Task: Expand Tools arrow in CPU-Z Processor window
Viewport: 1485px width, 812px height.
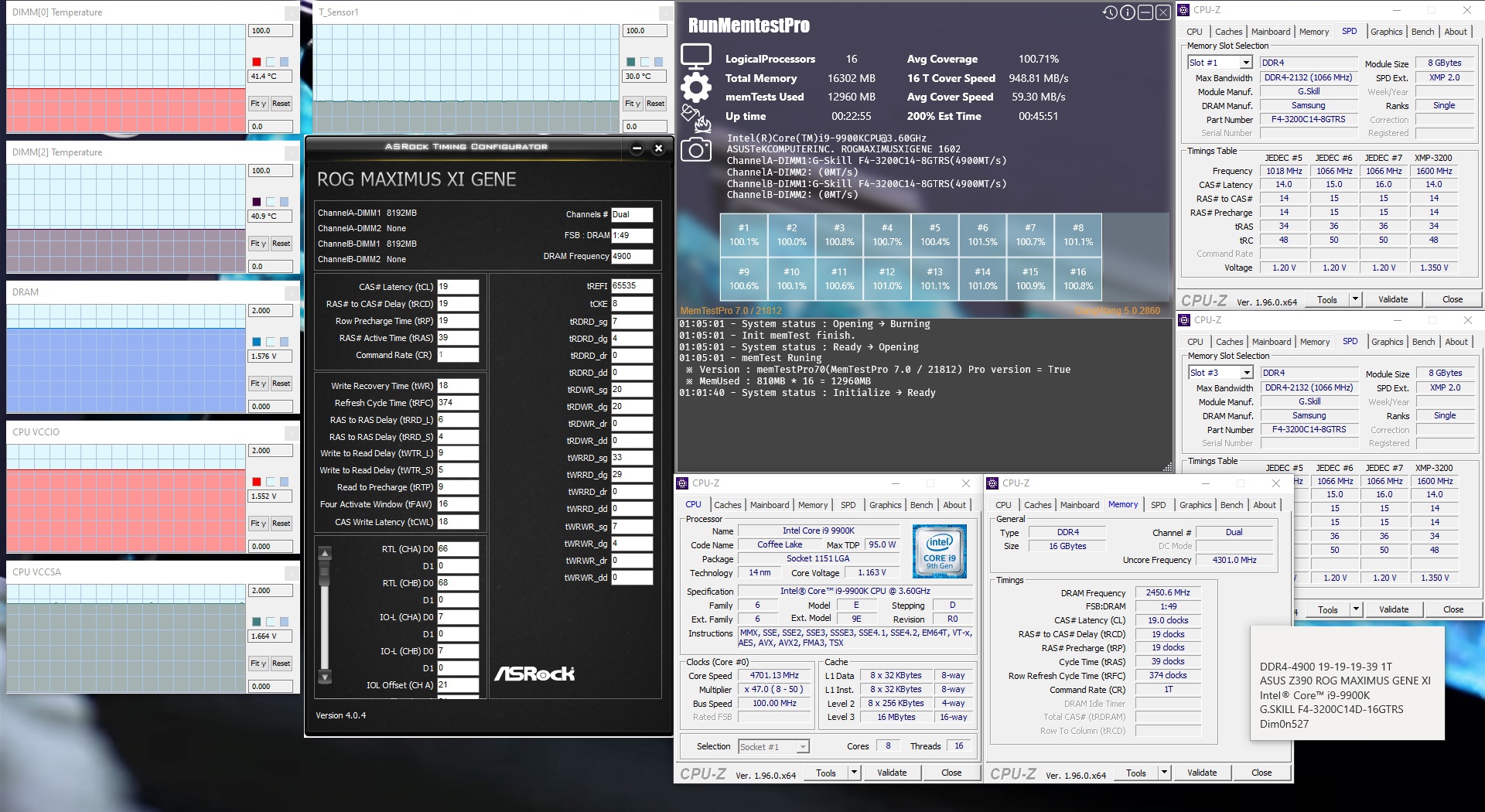Action: pyautogui.click(x=854, y=773)
